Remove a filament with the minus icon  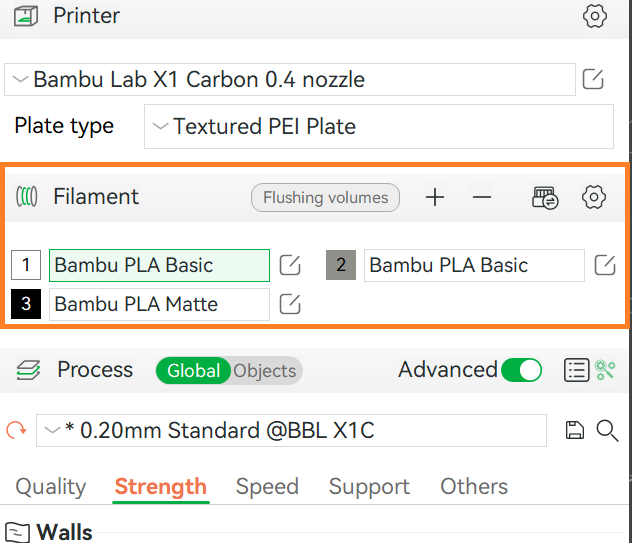point(482,197)
